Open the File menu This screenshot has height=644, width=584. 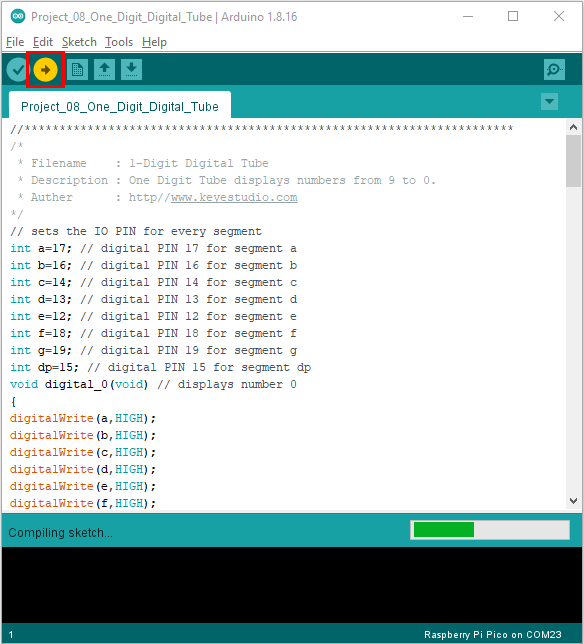[x=15, y=42]
